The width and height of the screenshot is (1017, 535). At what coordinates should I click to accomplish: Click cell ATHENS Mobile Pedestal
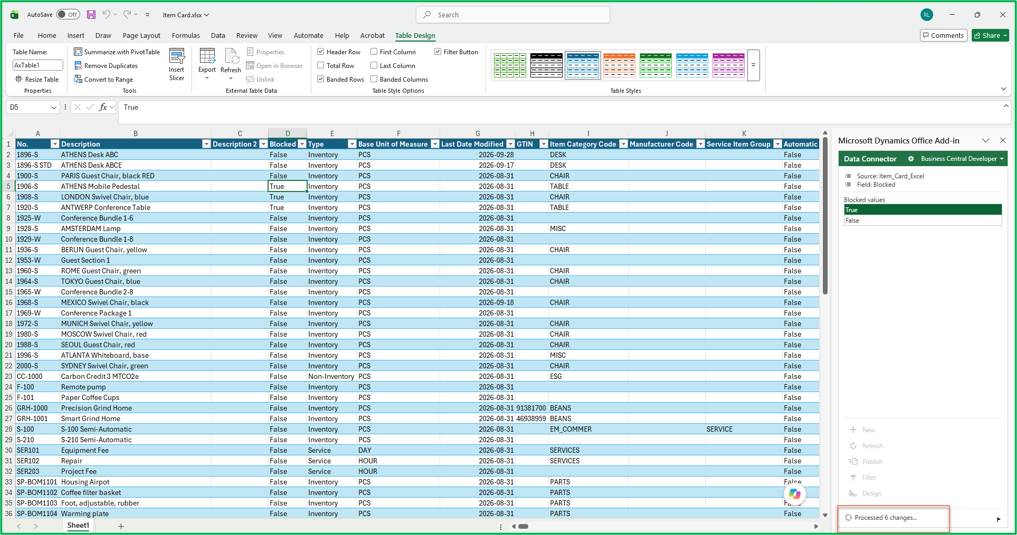tap(135, 186)
